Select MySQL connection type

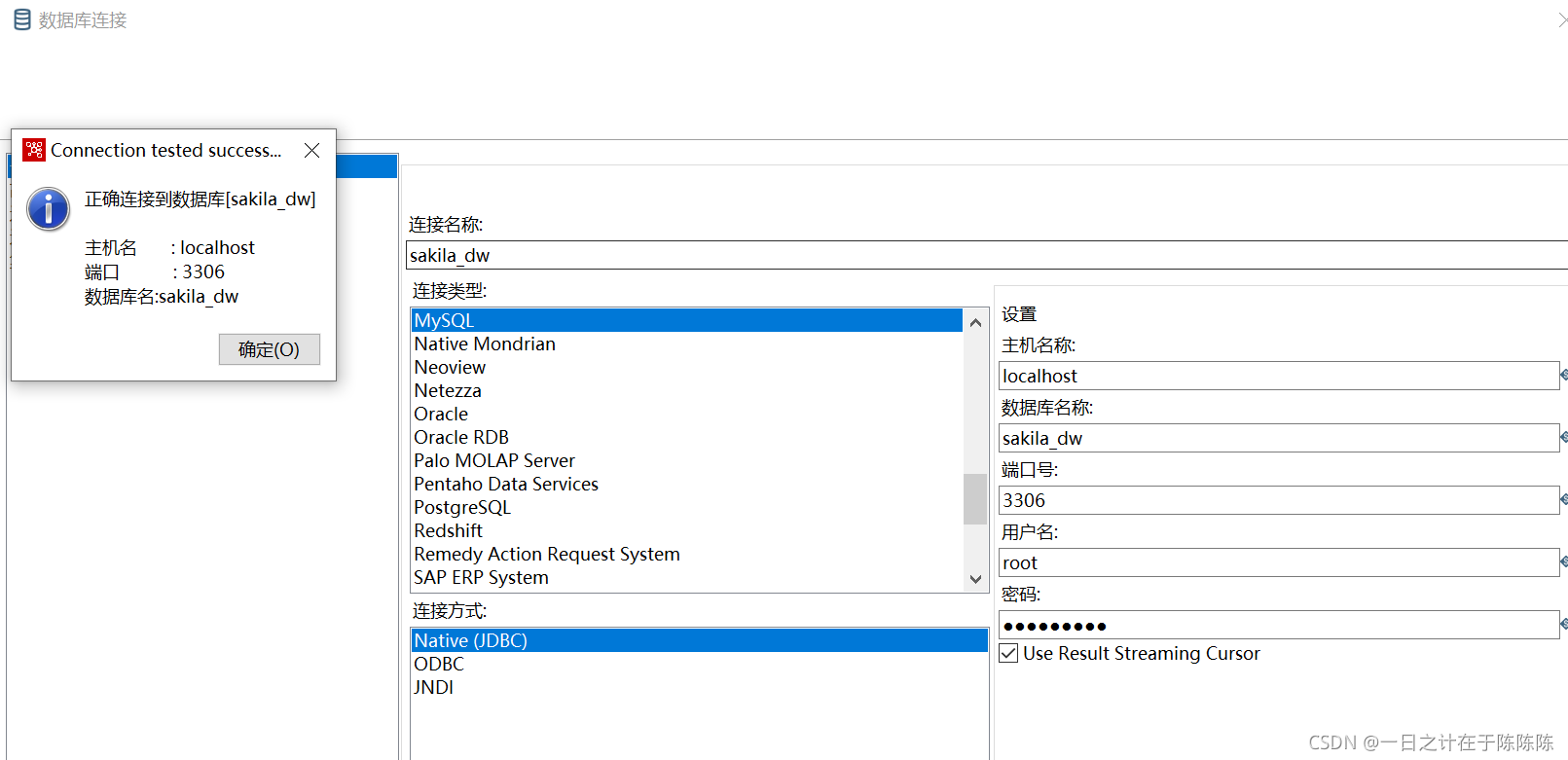click(x=687, y=320)
